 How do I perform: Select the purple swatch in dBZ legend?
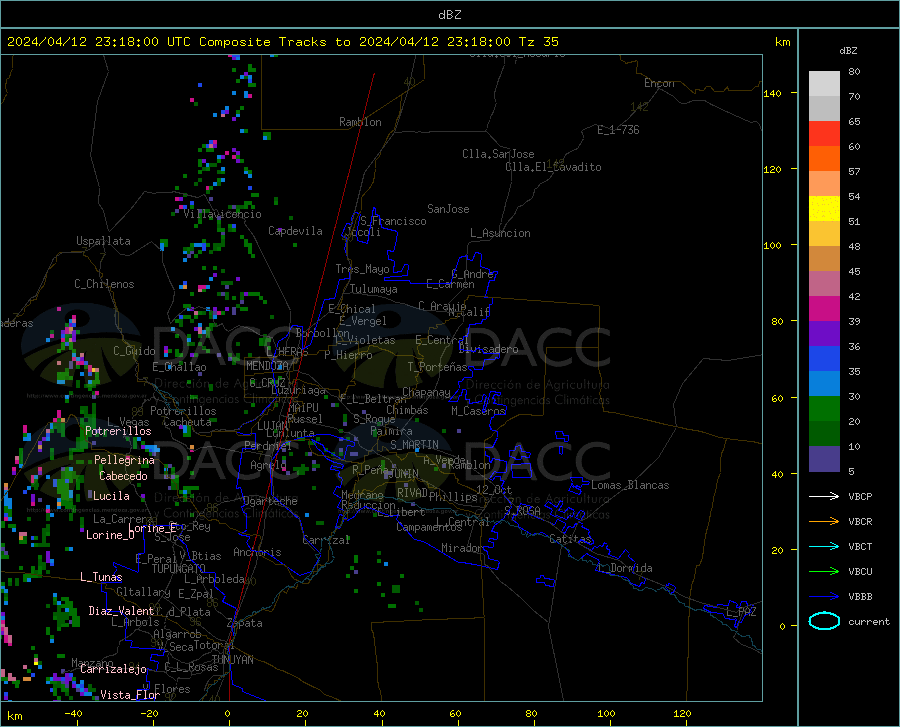pos(824,334)
